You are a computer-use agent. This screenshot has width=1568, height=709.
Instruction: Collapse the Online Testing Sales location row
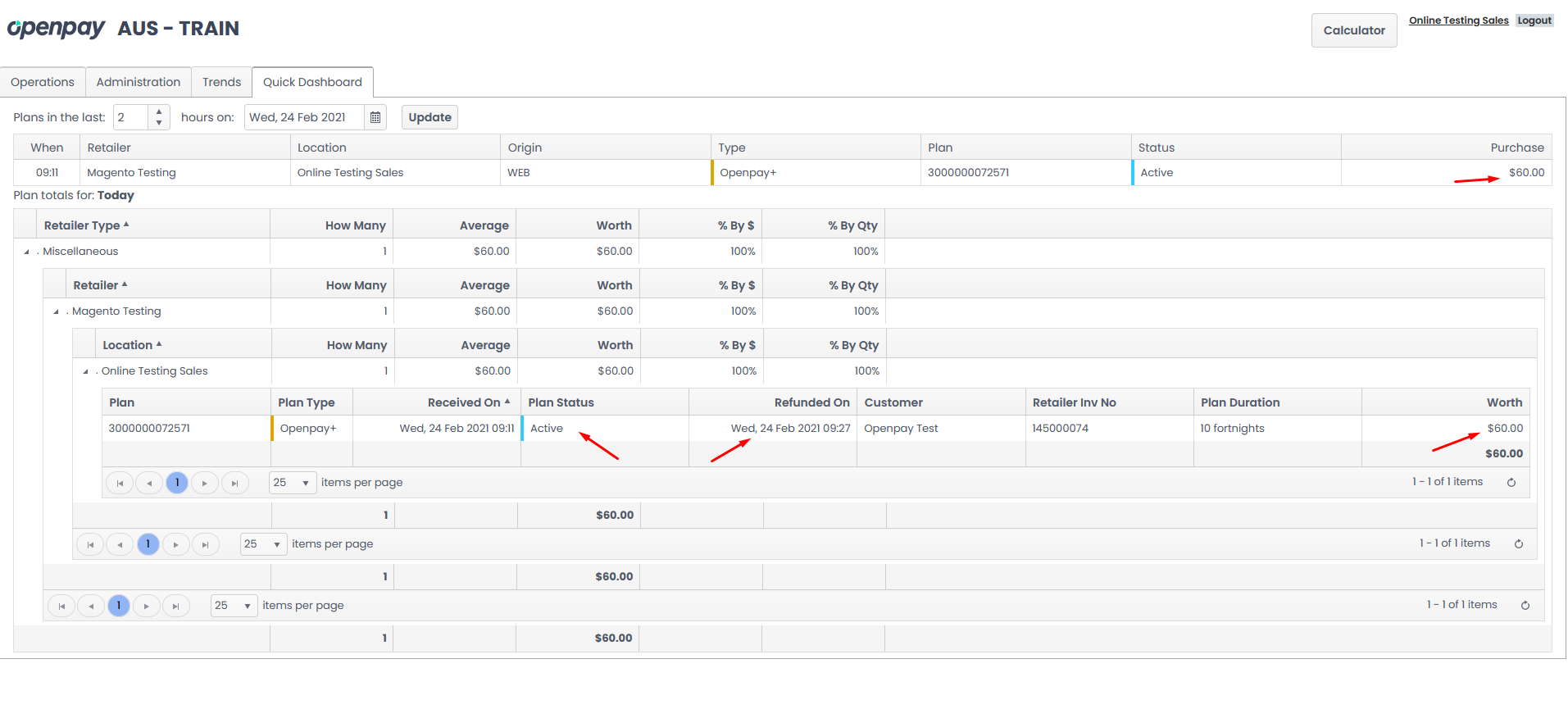pos(85,372)
